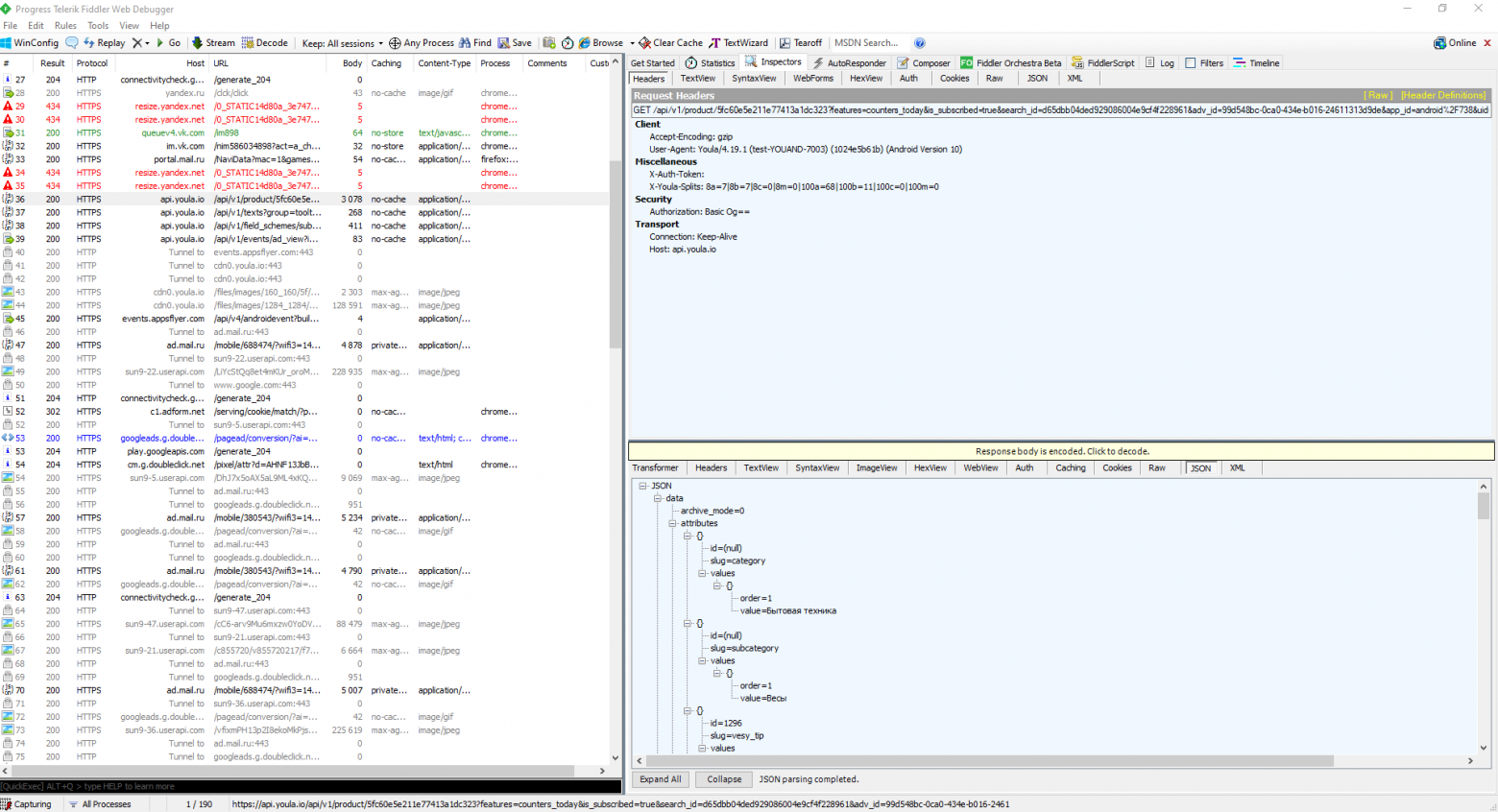
Task: Click the Go resume arrow button
Action: click(168, 43)
